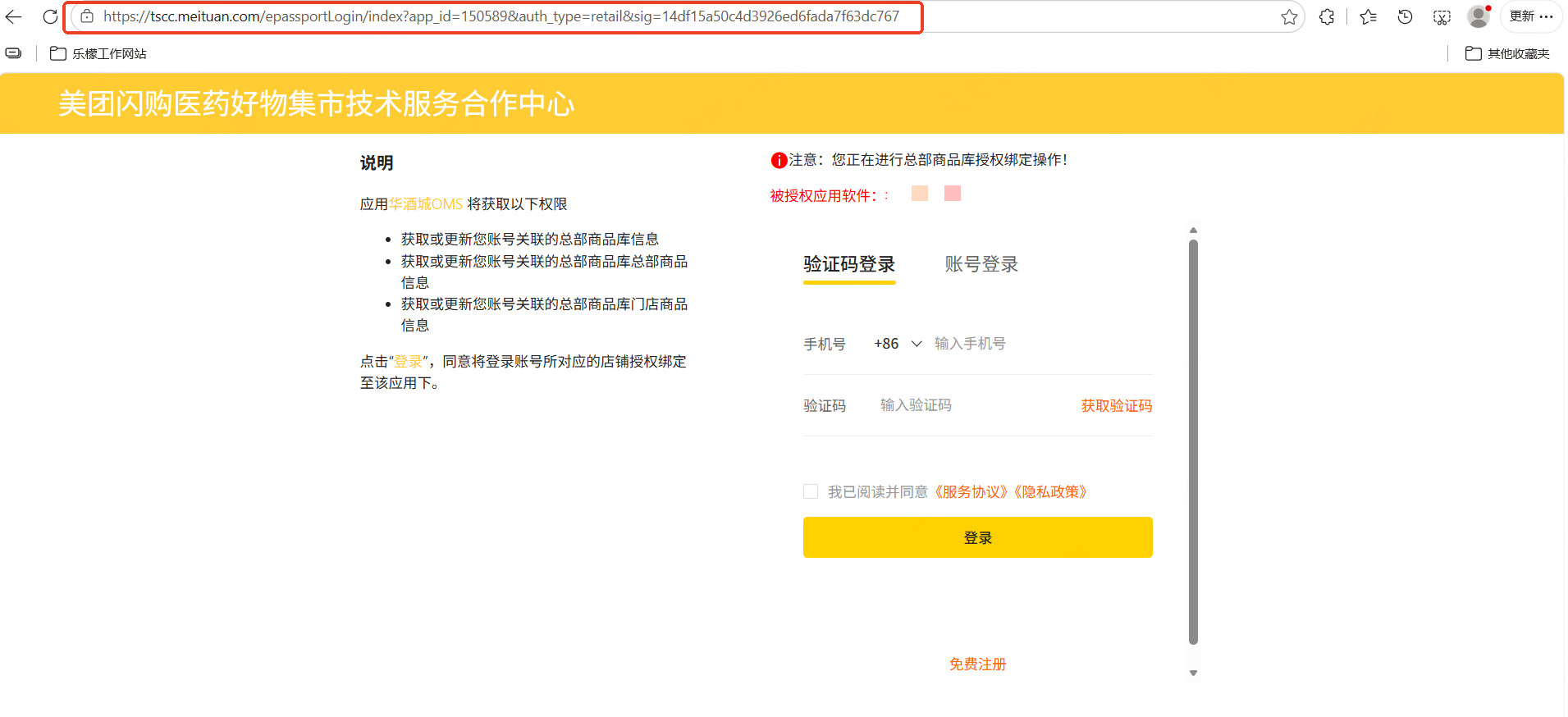Open the favorites list icon in the toolbar
1568x717 pixels.
[x=1368, y=16]
